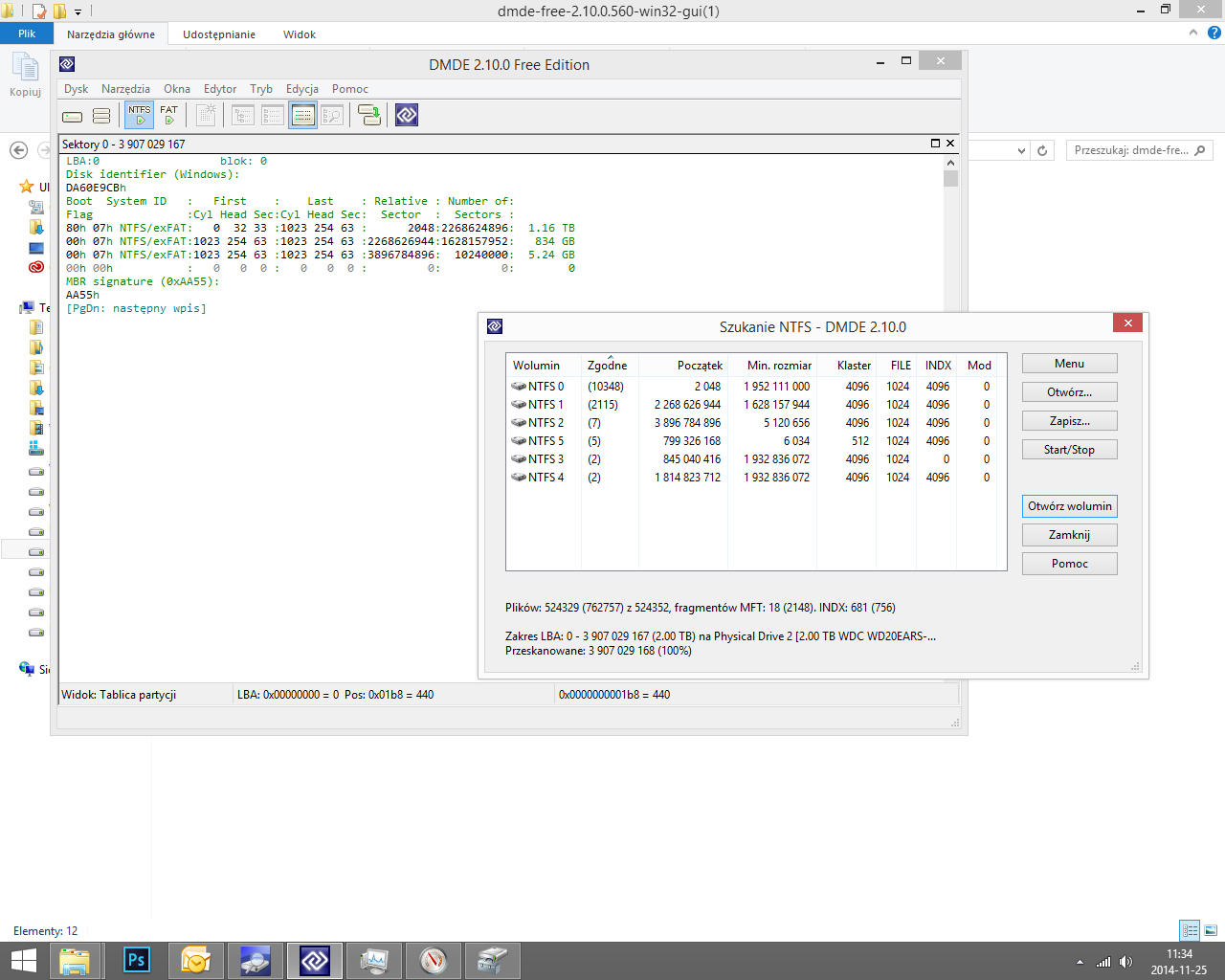Click the Zapisz... button
The width and height of the screenshot is (1225, 980).
coord(1070,421)
